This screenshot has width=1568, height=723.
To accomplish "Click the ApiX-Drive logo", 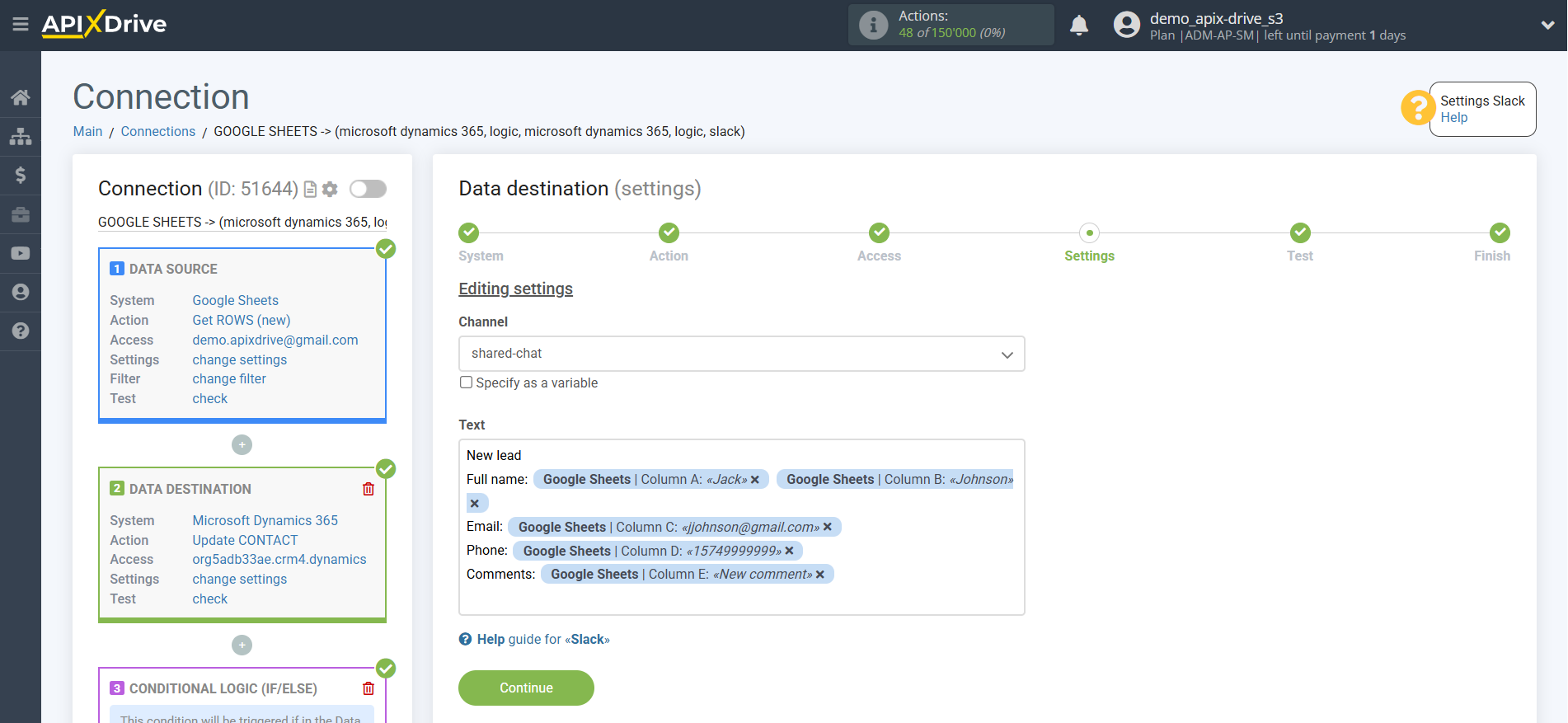I will click(104, 24).
